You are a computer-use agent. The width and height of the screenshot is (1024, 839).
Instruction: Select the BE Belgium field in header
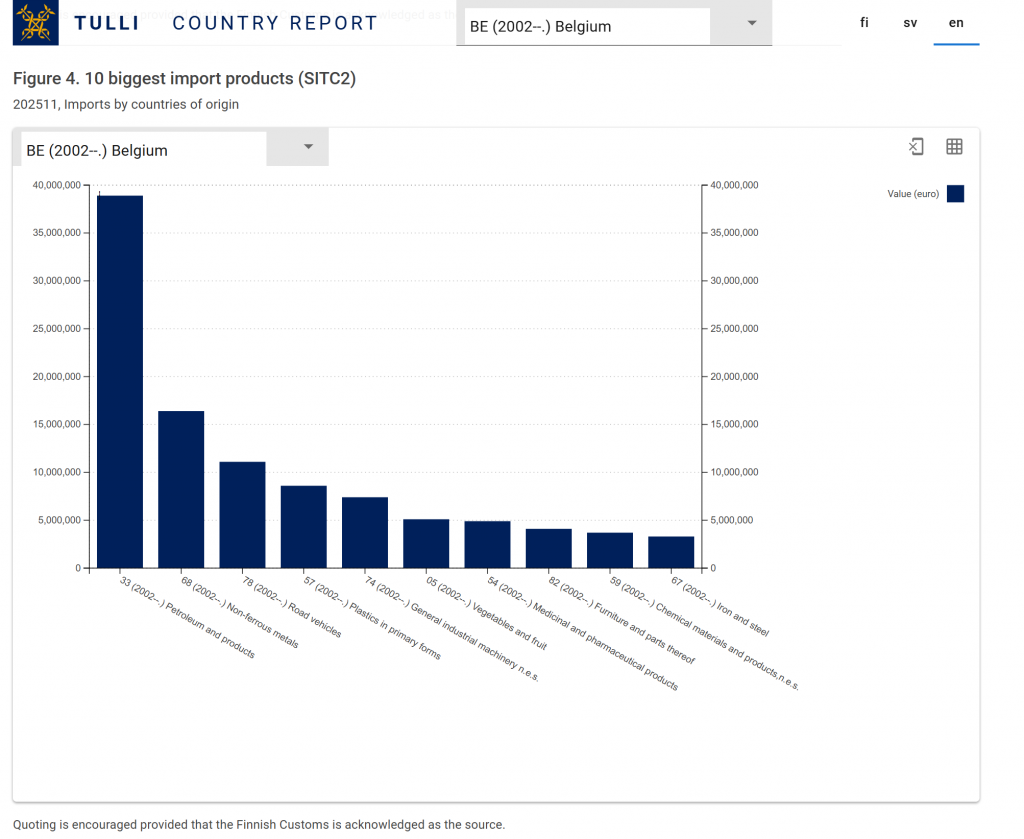585,26
